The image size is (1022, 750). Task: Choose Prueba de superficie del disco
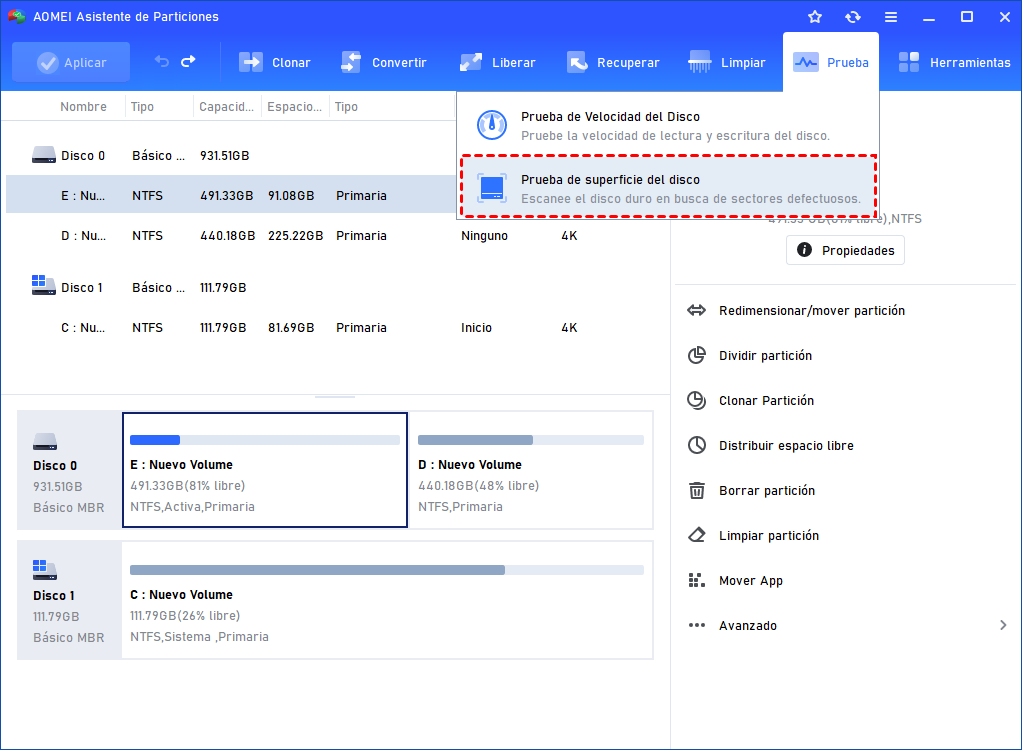667,188
